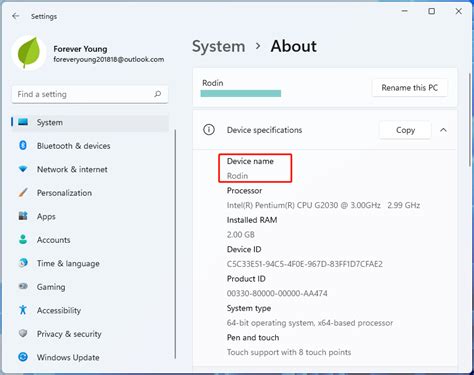Open Privacy & security label
This screenshot has height=375, width=474.
[x=69, y=334]
